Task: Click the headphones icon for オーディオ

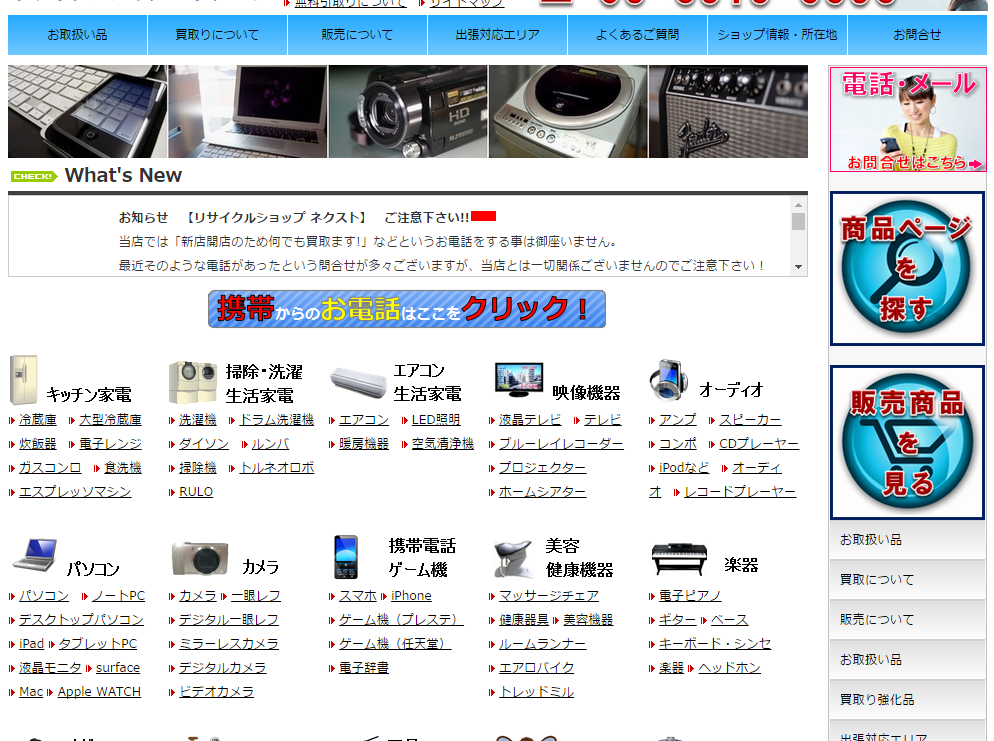Action: (x=669, y=380)
